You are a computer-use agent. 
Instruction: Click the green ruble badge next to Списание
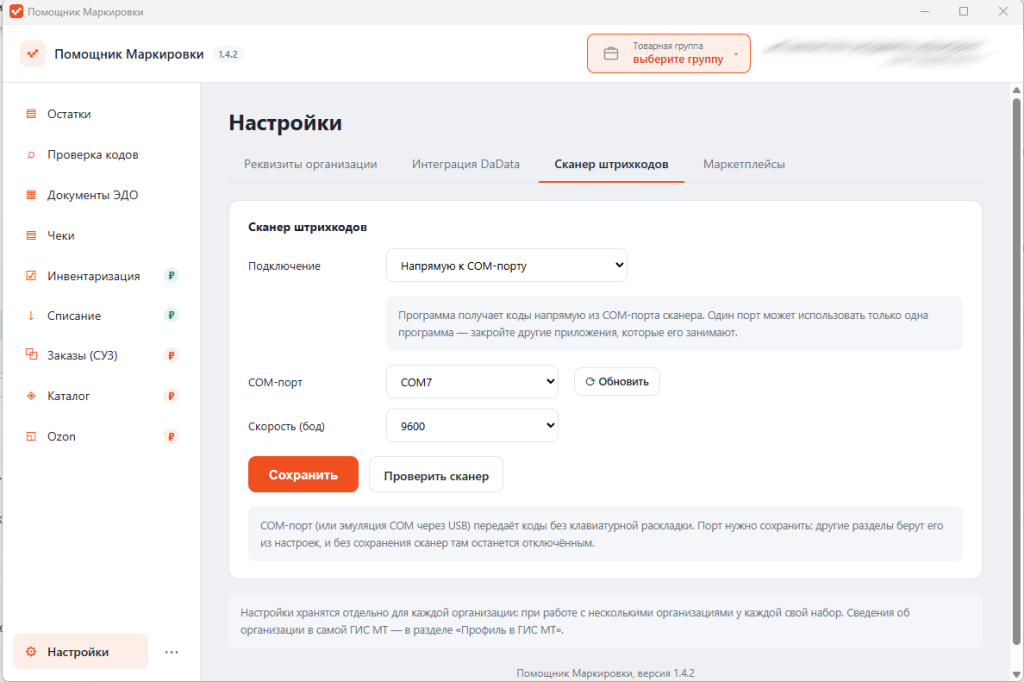(x=171, y=316)
